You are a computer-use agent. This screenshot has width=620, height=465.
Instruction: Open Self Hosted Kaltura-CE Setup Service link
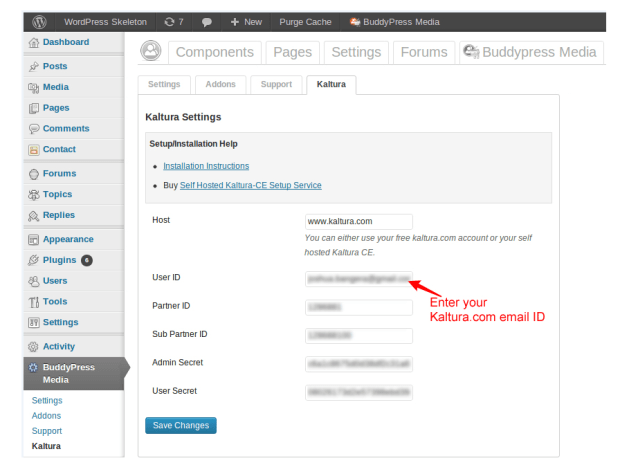251,185
